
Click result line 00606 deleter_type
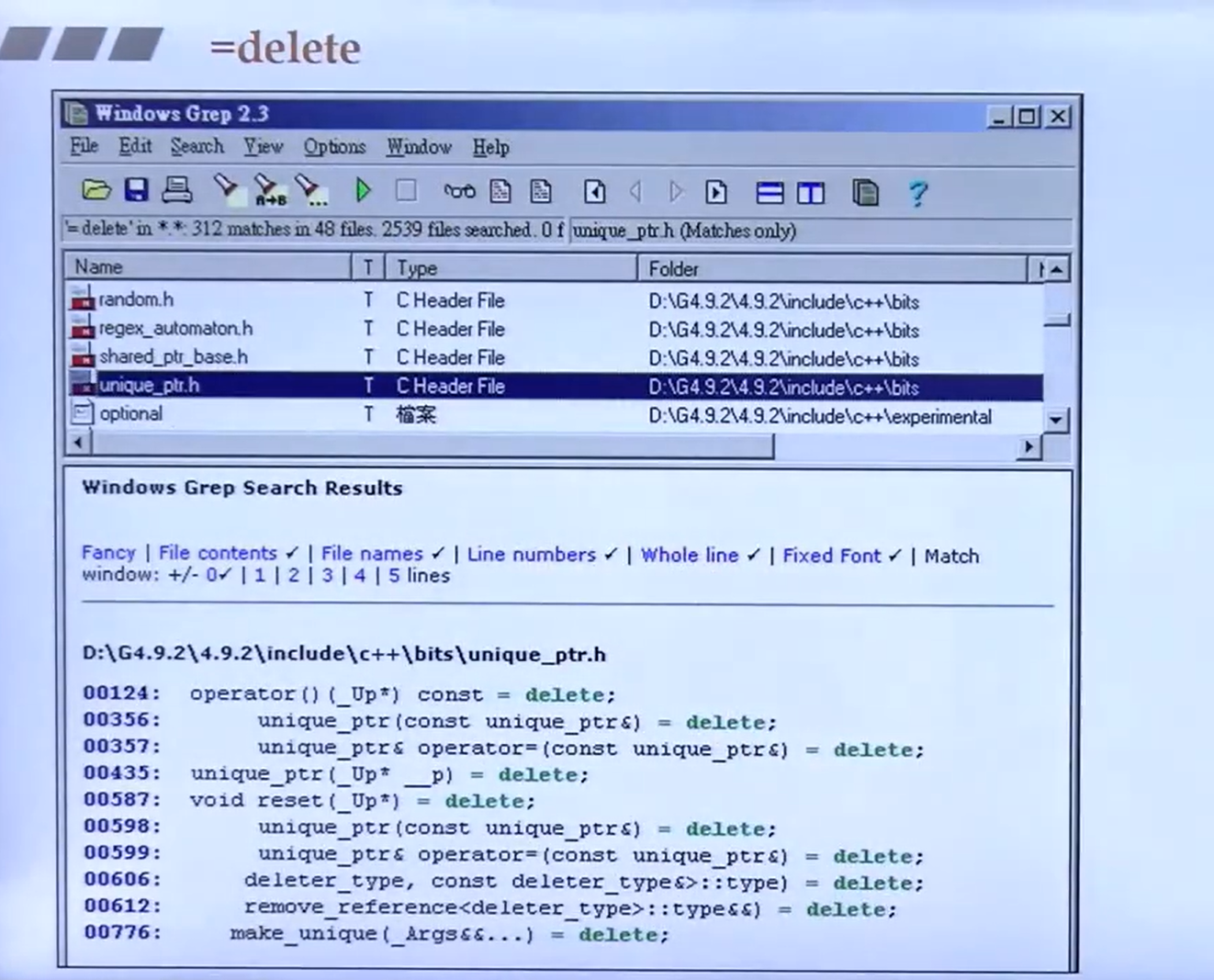click(x=503, y=882)
